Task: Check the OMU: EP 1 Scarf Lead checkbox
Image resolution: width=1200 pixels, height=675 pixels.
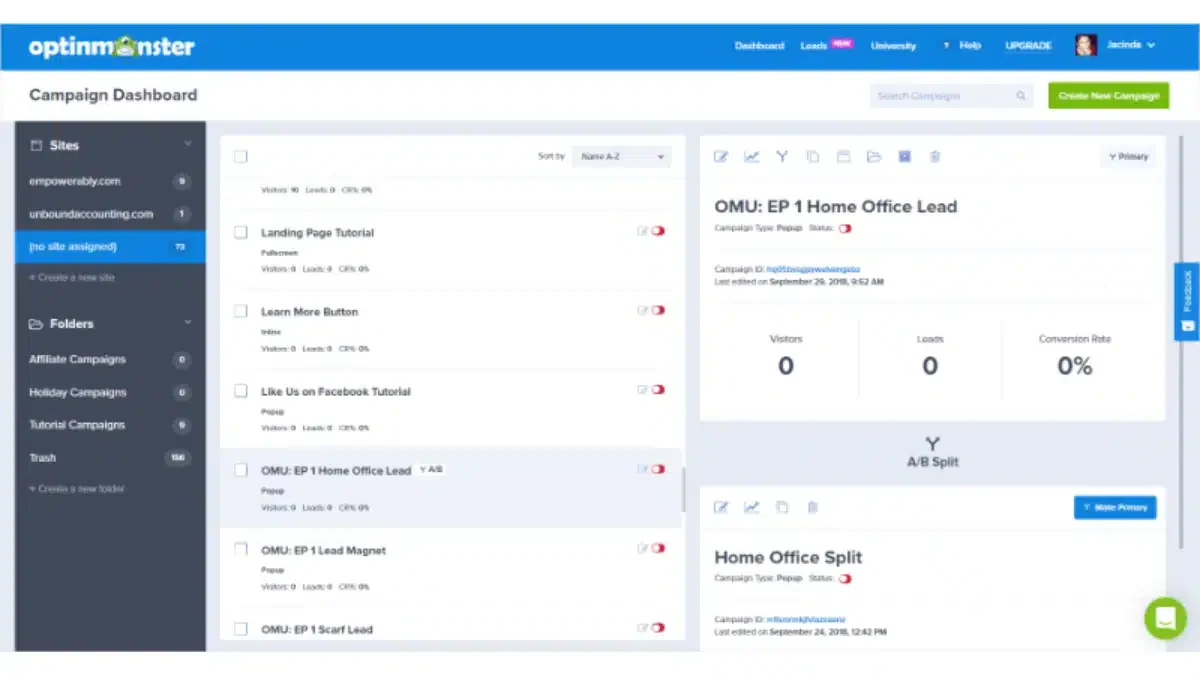Action: [240, 629]
